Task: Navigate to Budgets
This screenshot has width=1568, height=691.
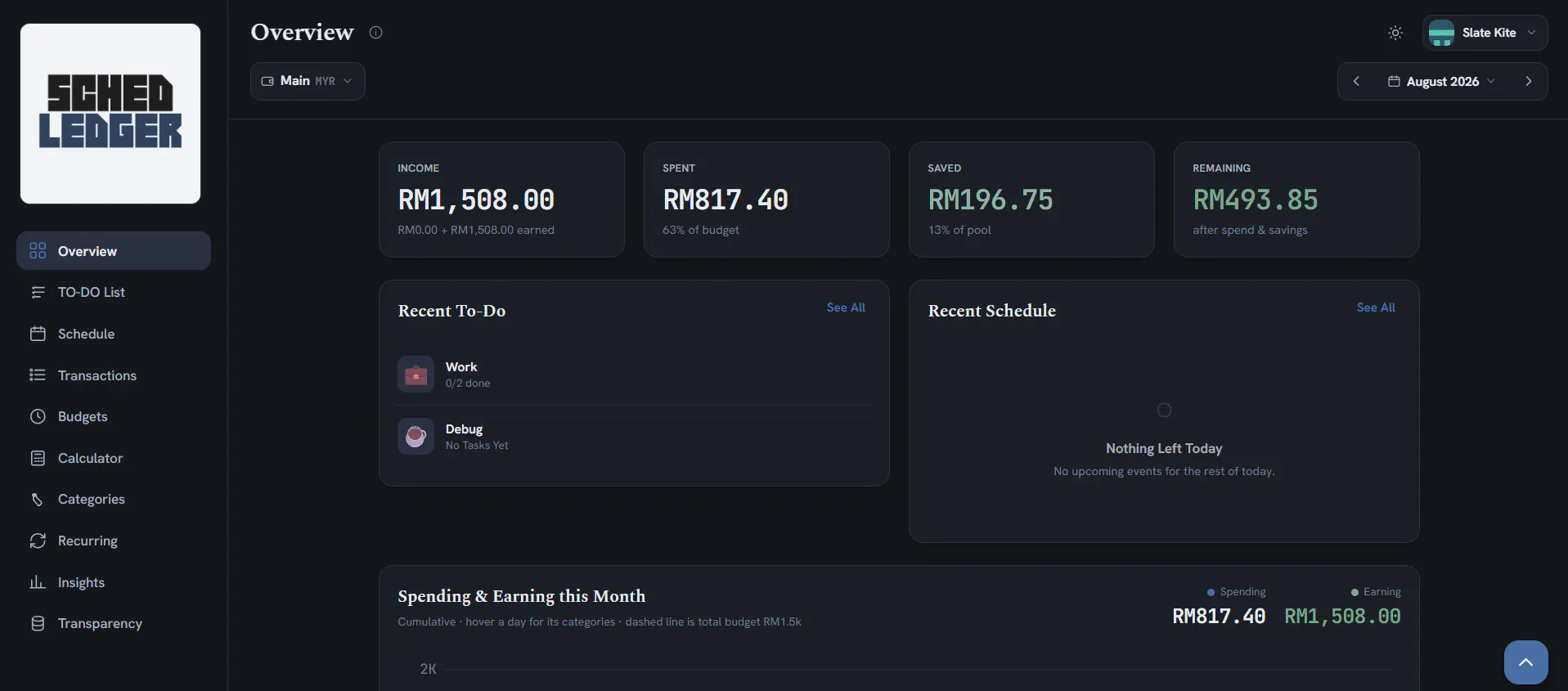Action: pos(114,416)
